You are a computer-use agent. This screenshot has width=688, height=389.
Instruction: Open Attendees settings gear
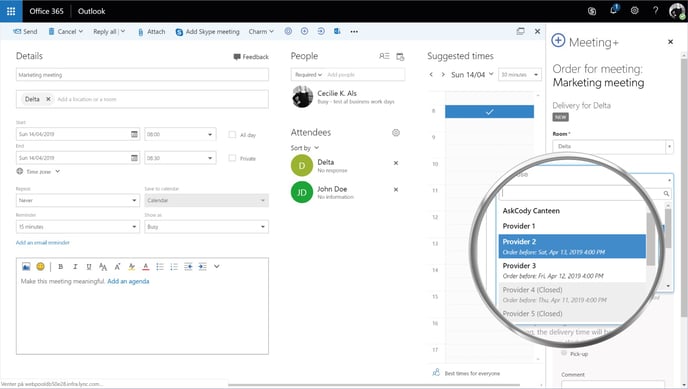coord(396,132)
